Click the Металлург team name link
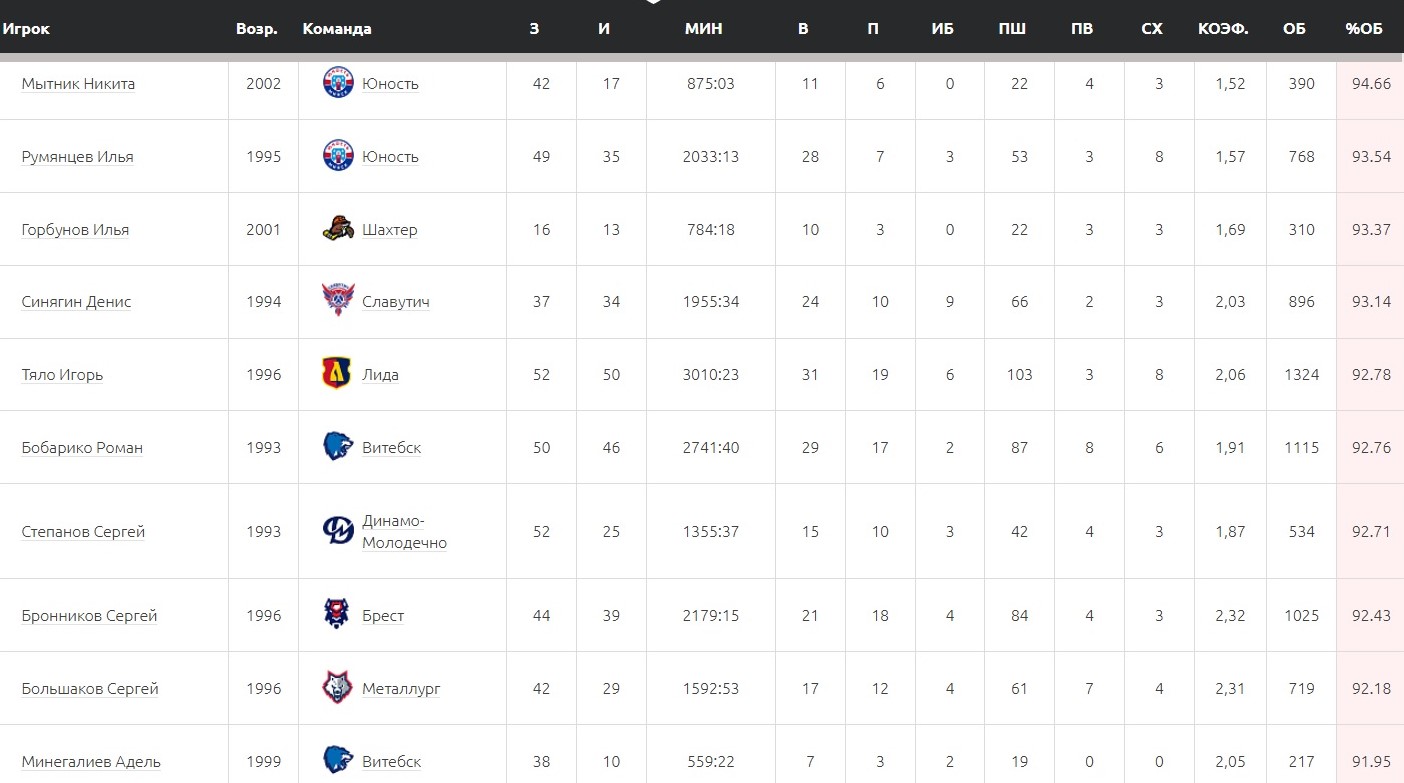Viewport: 1404px width, 783px height. pyautogui.click(x=401, y=689)
